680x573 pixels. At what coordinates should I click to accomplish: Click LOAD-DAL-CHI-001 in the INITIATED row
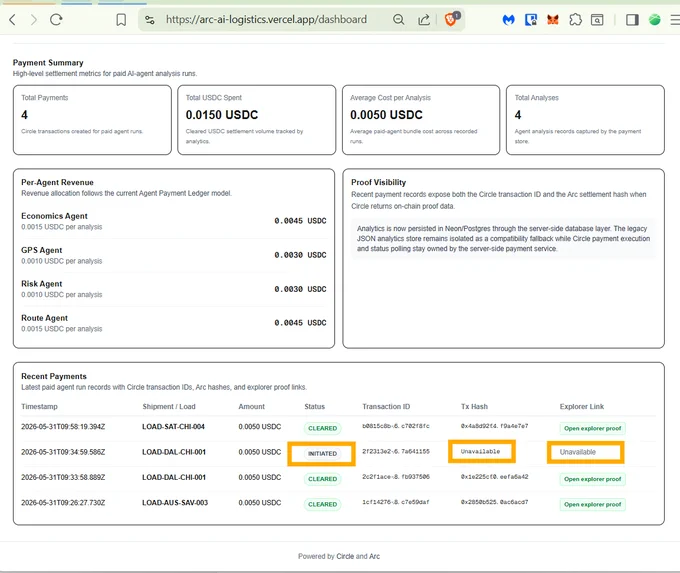tap(174, 452)
